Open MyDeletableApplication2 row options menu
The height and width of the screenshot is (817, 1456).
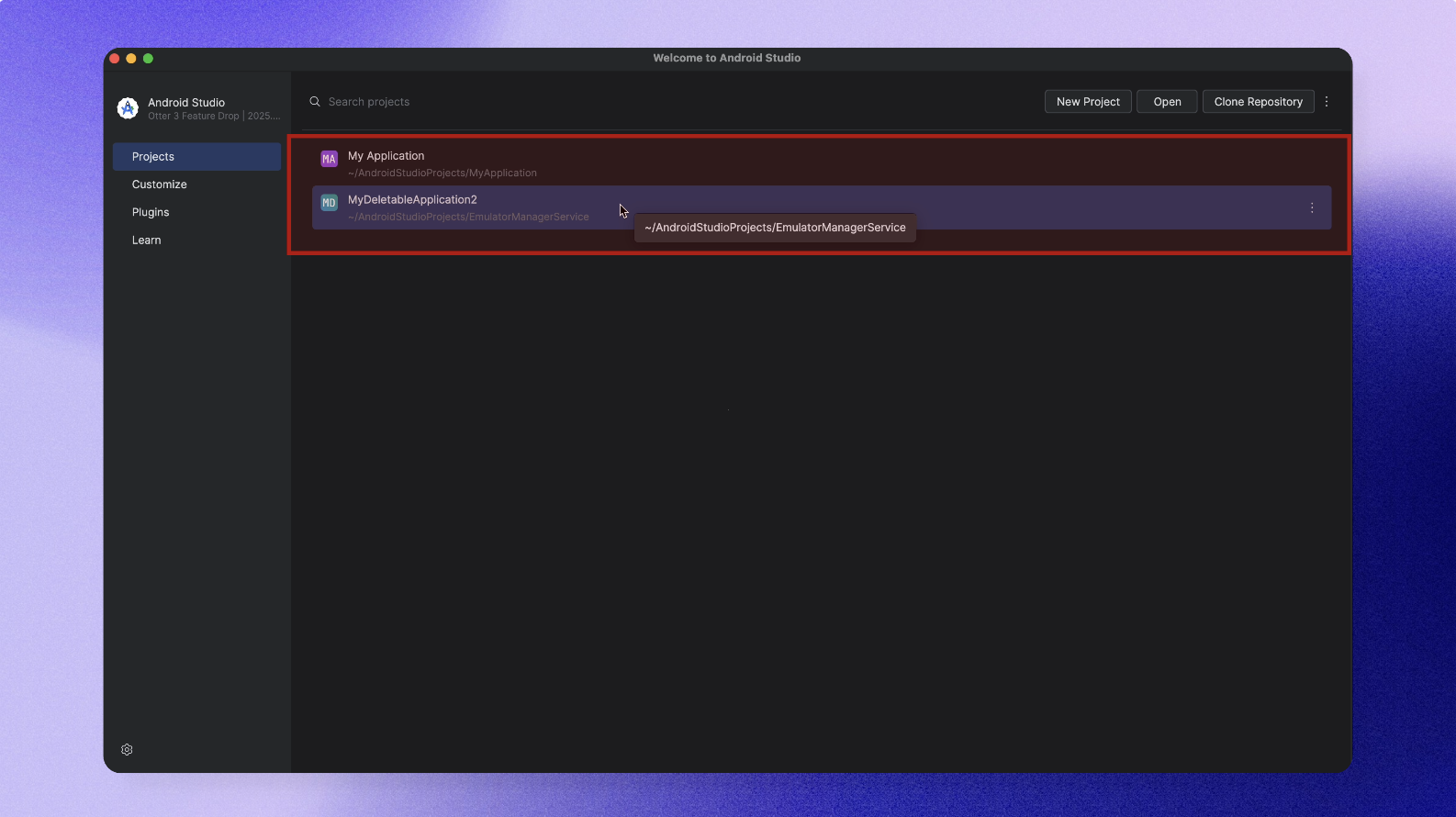click(1312, 208)
